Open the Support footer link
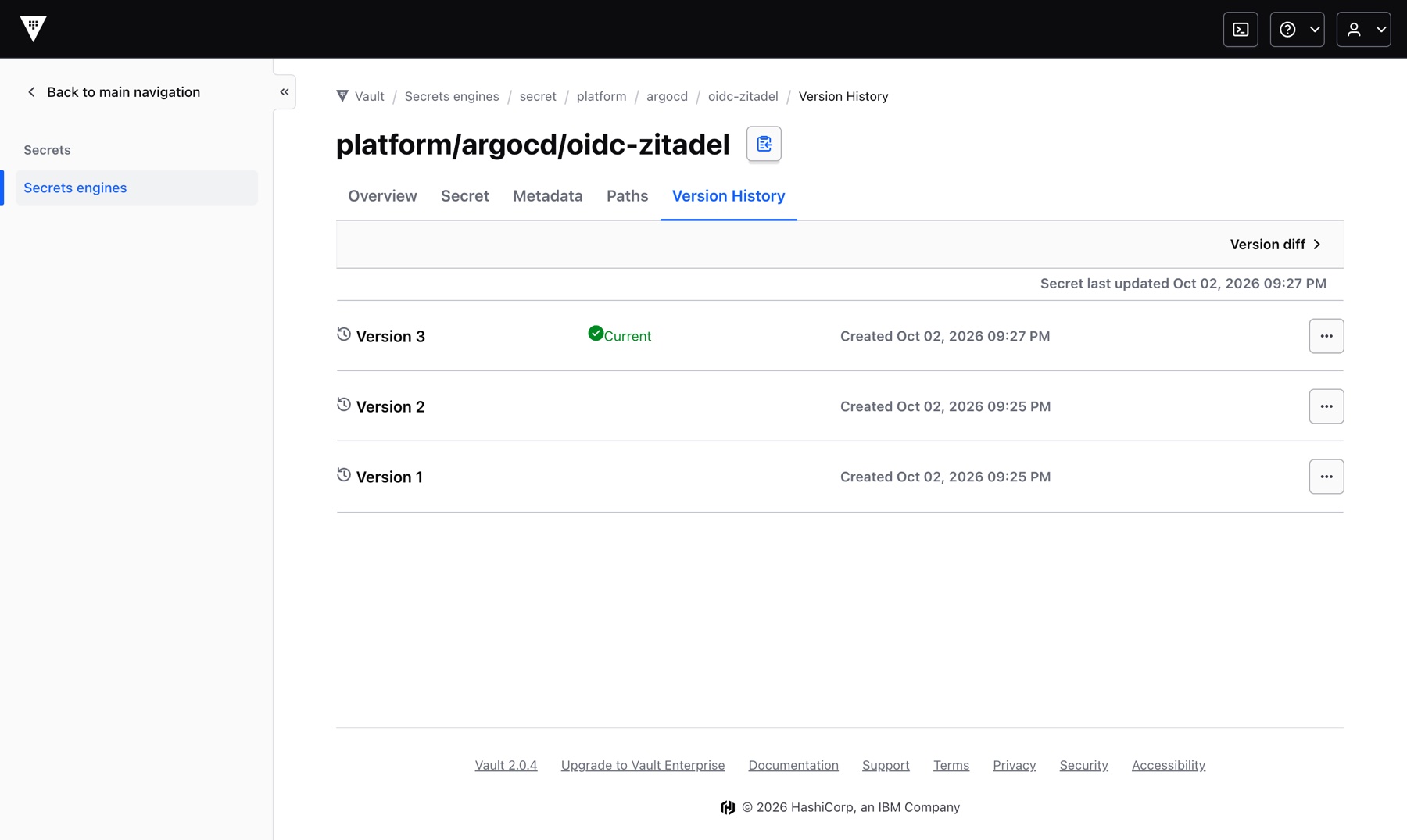The image size is (1407, 840). pos(886,765)
